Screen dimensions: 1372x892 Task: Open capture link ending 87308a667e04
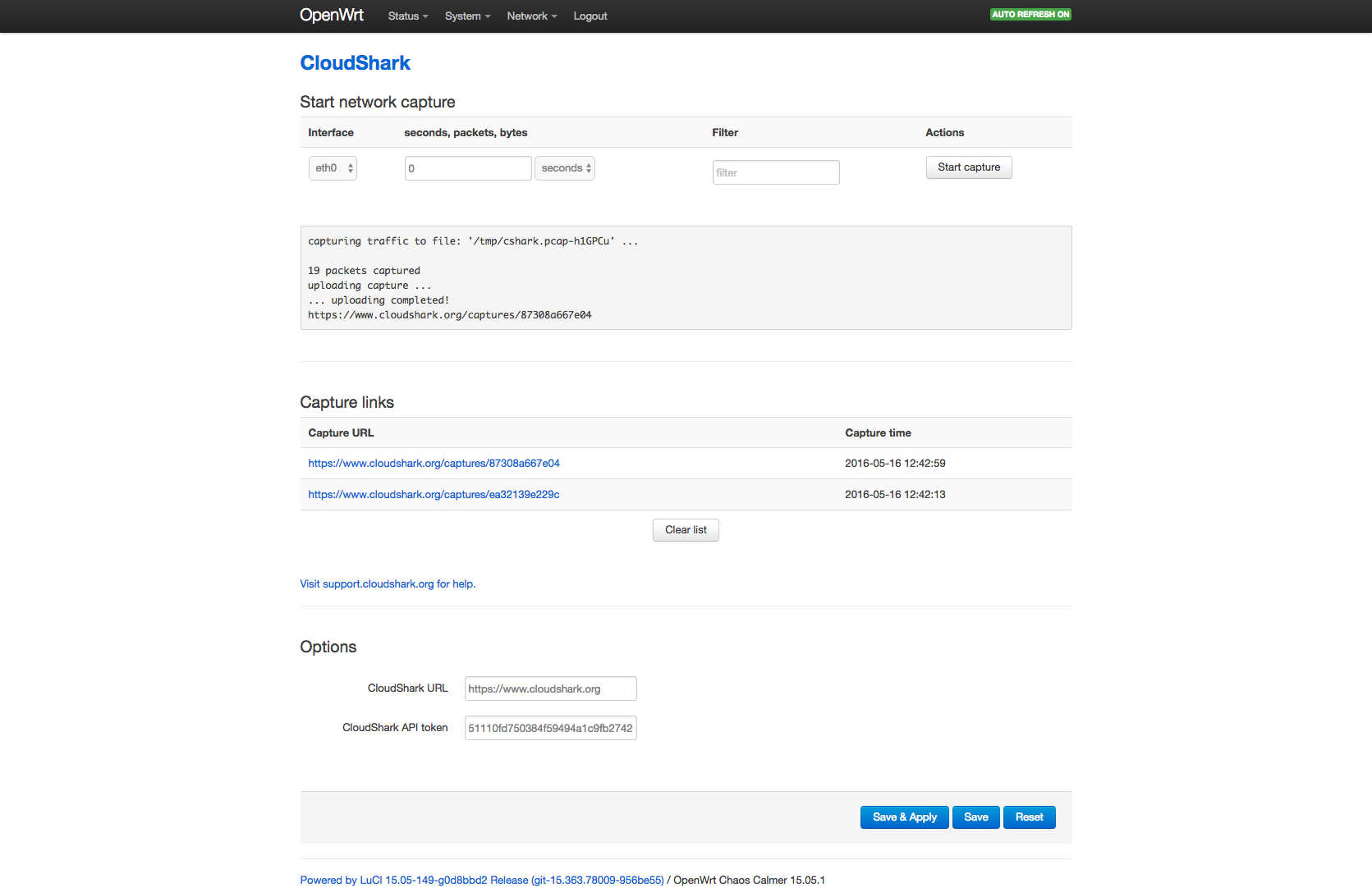[434, 464]
